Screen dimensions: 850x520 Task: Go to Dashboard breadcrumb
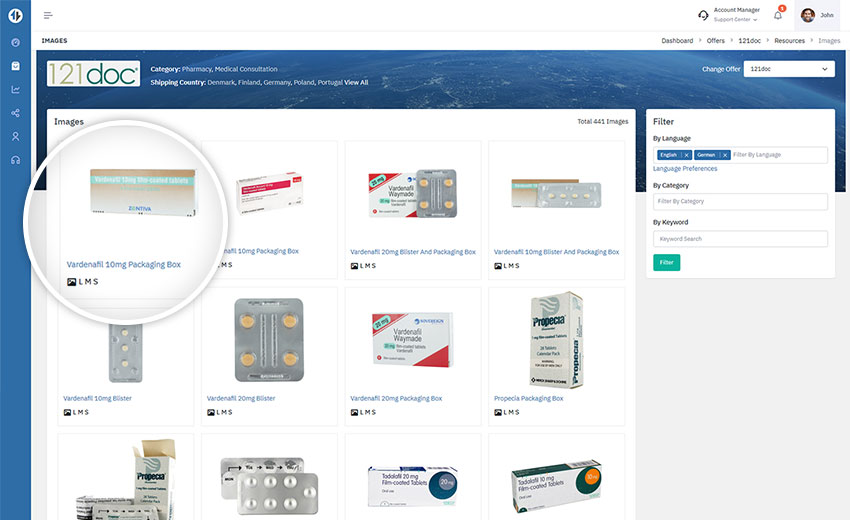click(x=677, y=41)
